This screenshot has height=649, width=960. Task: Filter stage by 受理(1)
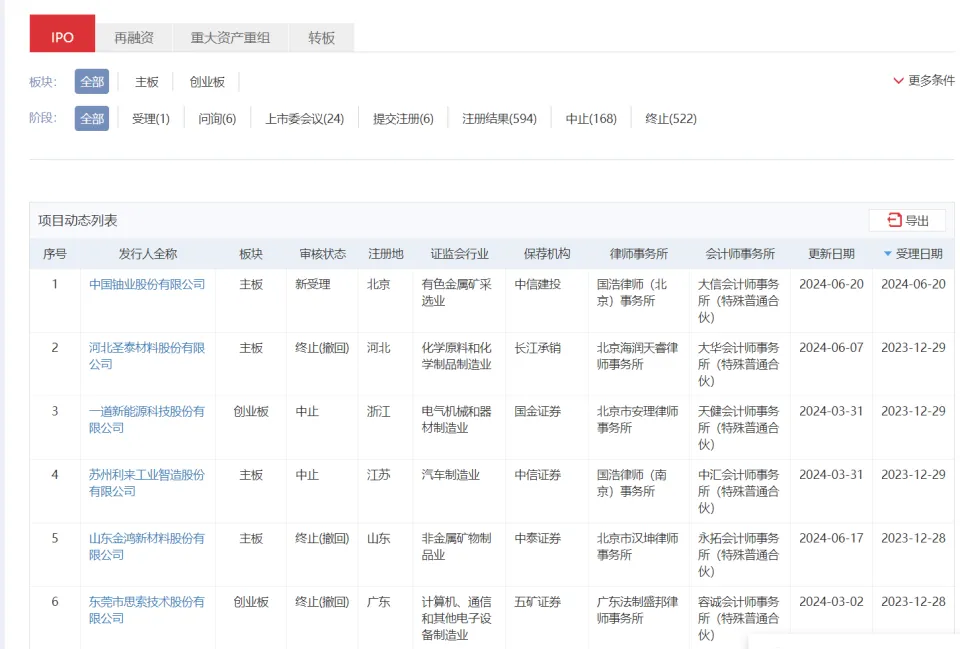(151, 119)
